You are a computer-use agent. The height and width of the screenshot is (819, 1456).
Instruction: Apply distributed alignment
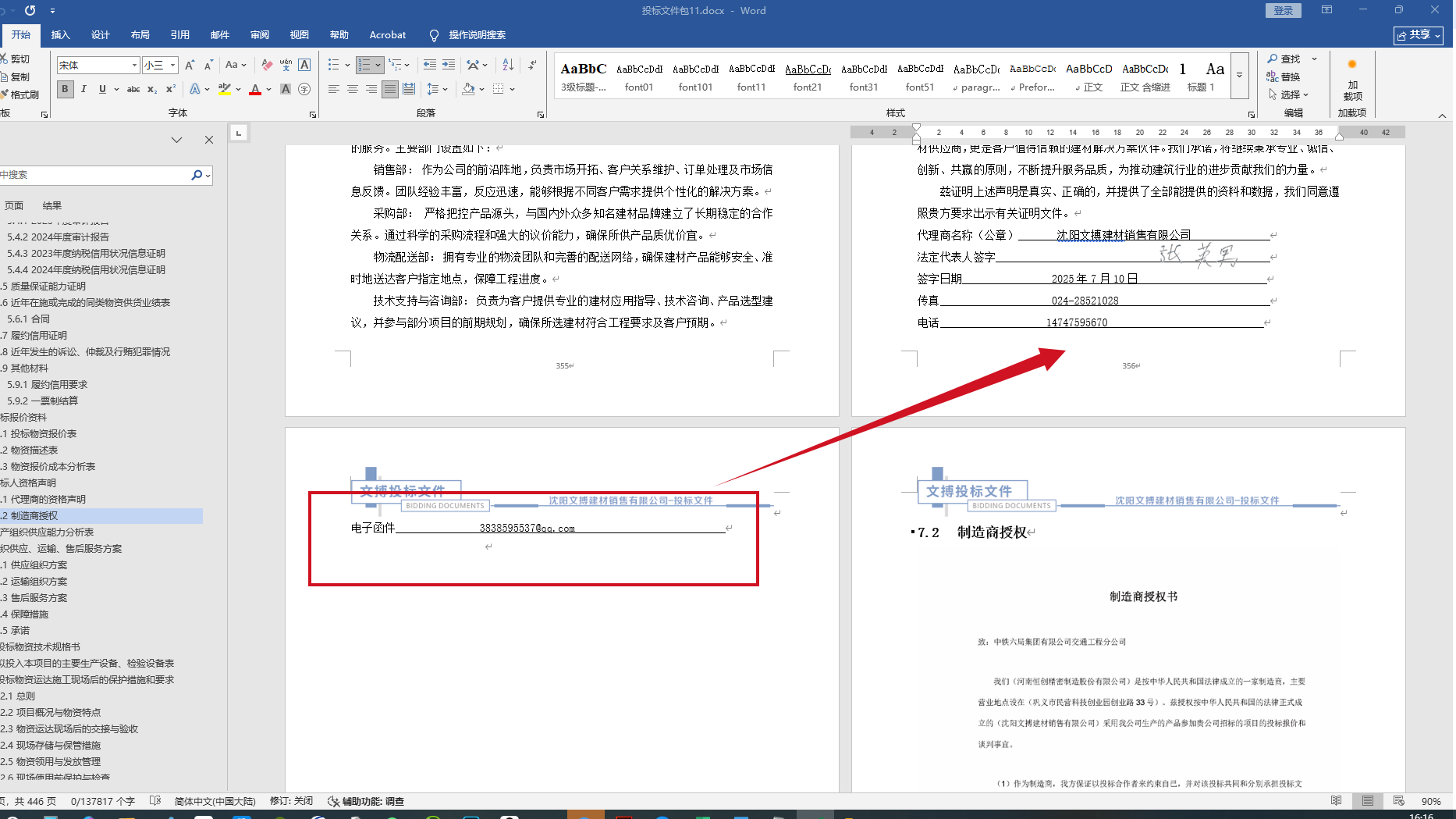pos(408,89)
